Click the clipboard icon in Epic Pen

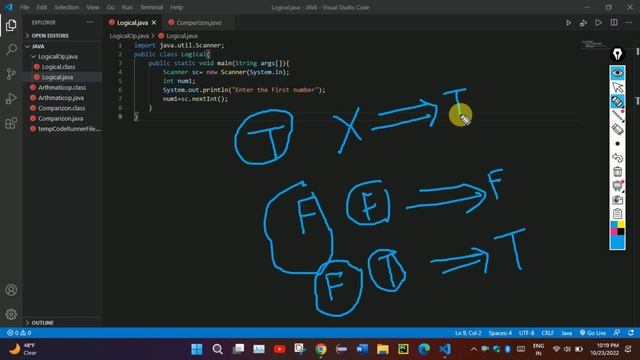pos(617,213)
